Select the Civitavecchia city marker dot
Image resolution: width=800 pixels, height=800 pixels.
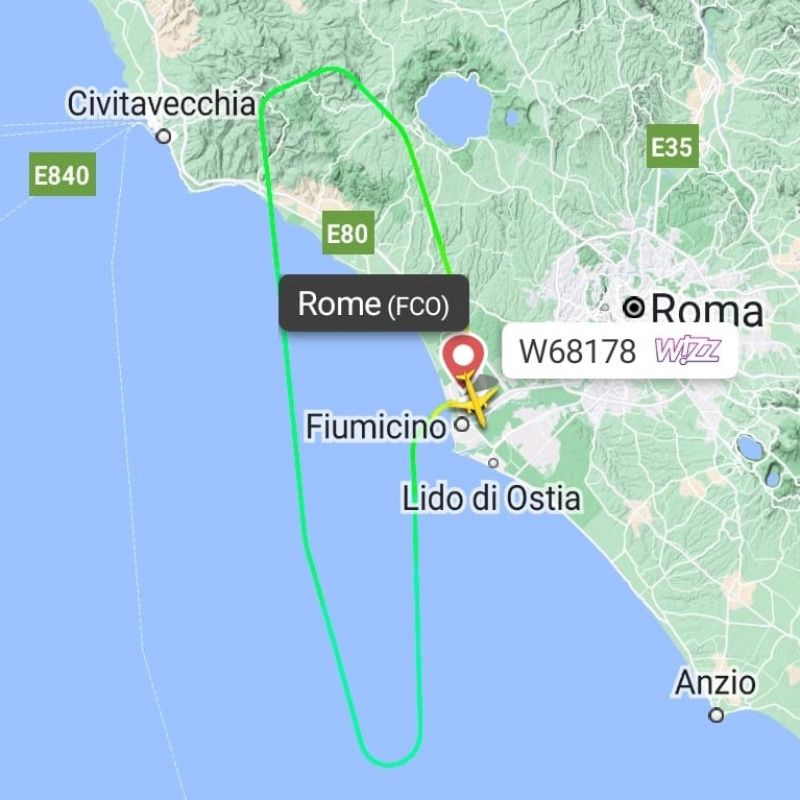pos(164,136)
